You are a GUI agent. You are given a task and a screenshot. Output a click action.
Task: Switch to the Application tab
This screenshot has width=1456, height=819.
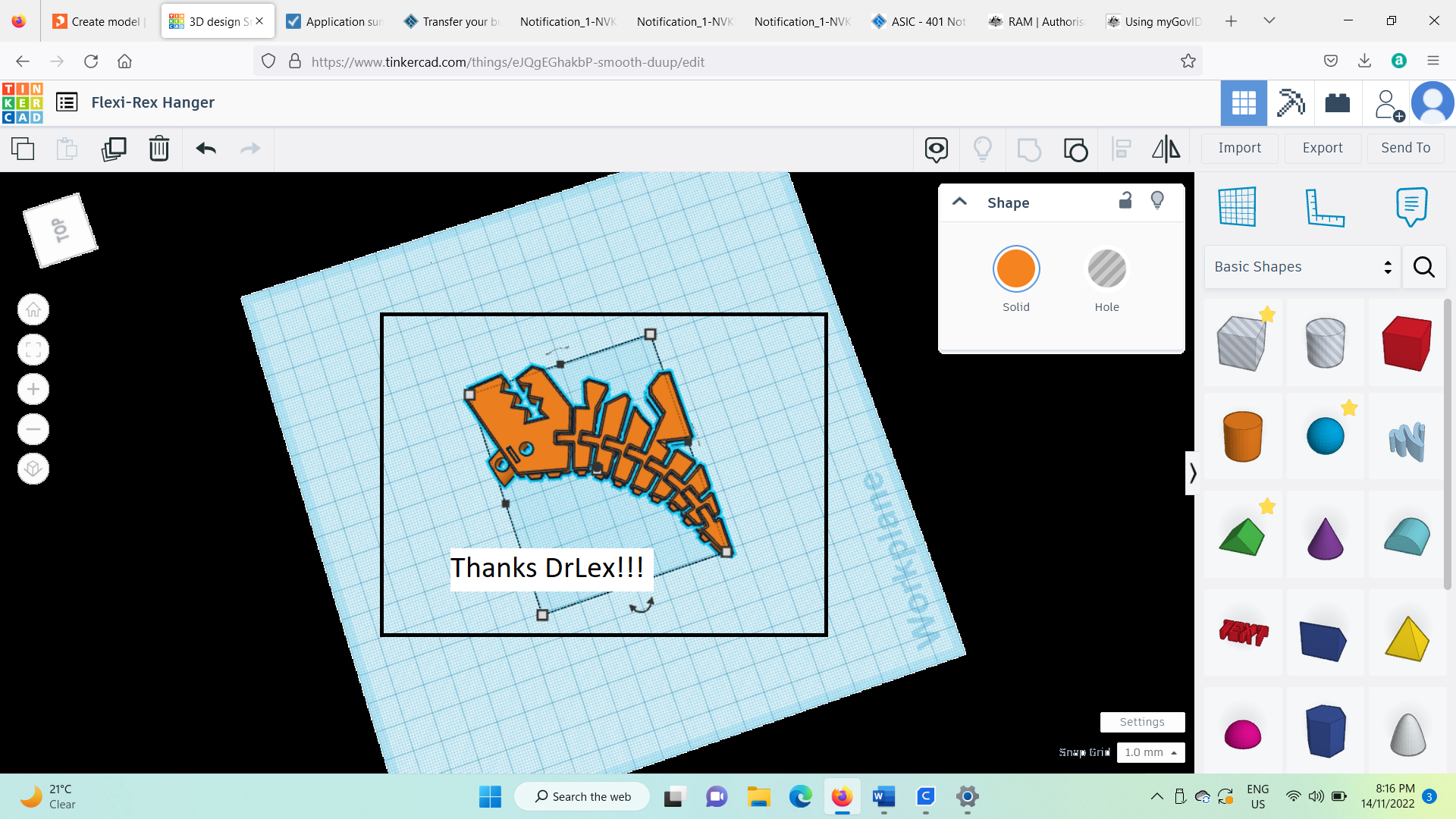coord(334,21)
